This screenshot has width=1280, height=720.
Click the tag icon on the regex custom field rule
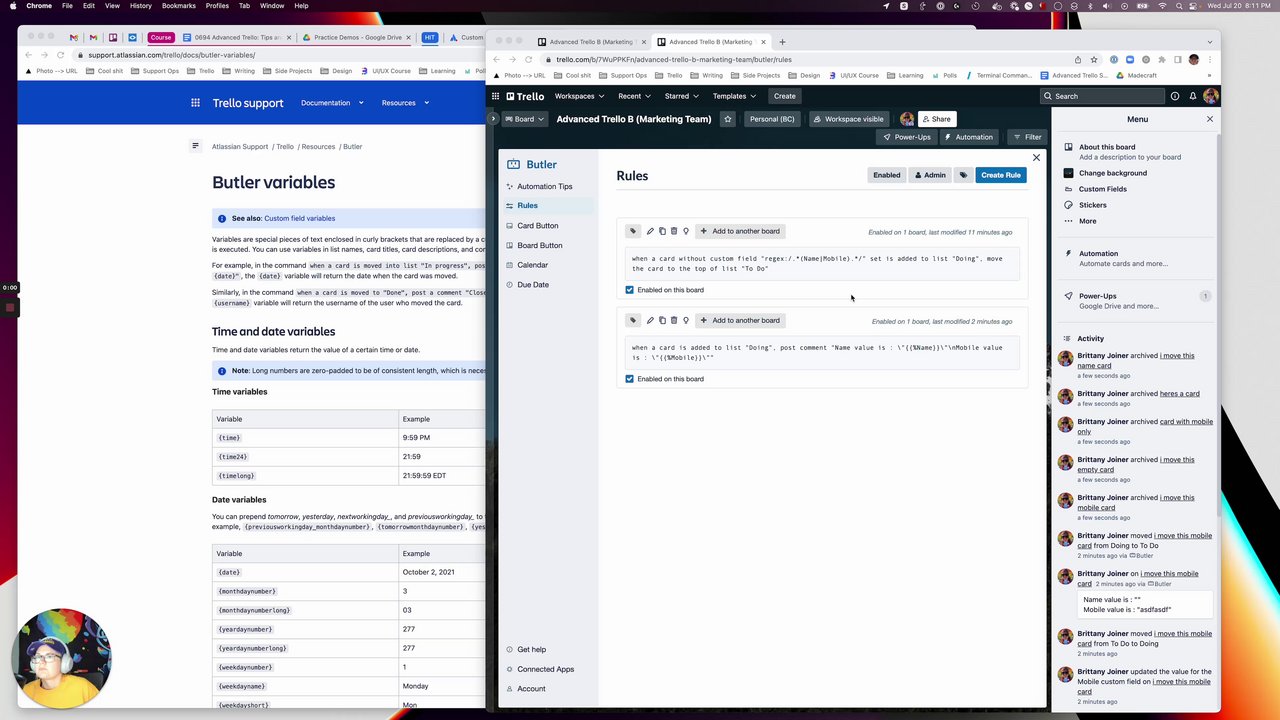(632, 231)
